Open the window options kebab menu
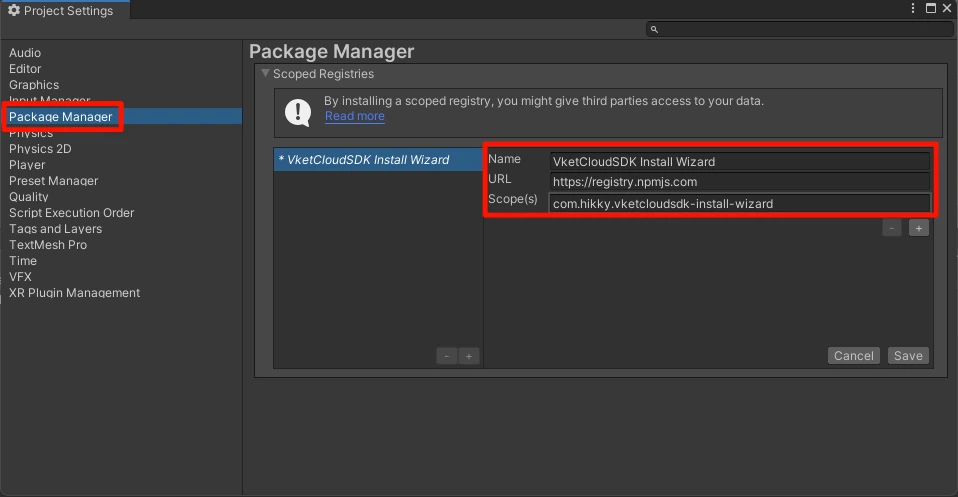Screen dimensions: 958x497 point(913,9)
